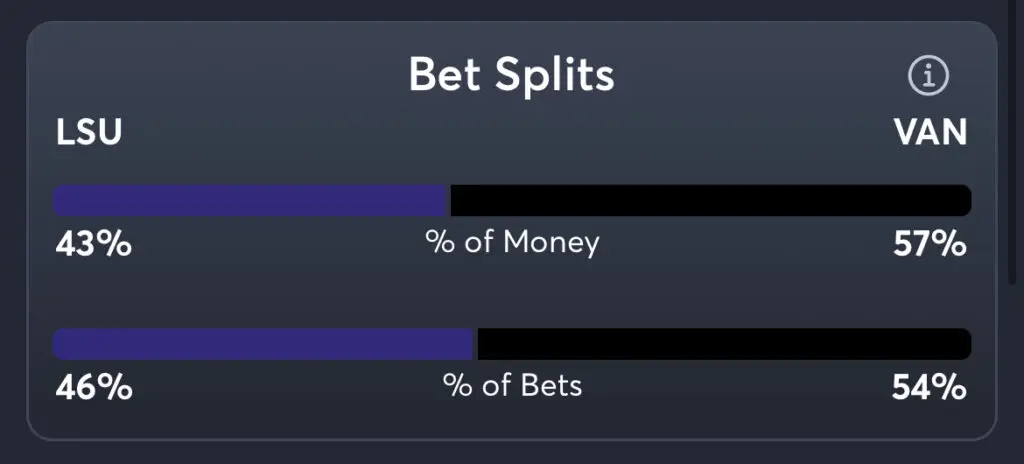Open the Bet Splits info icon
This screenshot has width=1024, height=464.
click(927, 75)
